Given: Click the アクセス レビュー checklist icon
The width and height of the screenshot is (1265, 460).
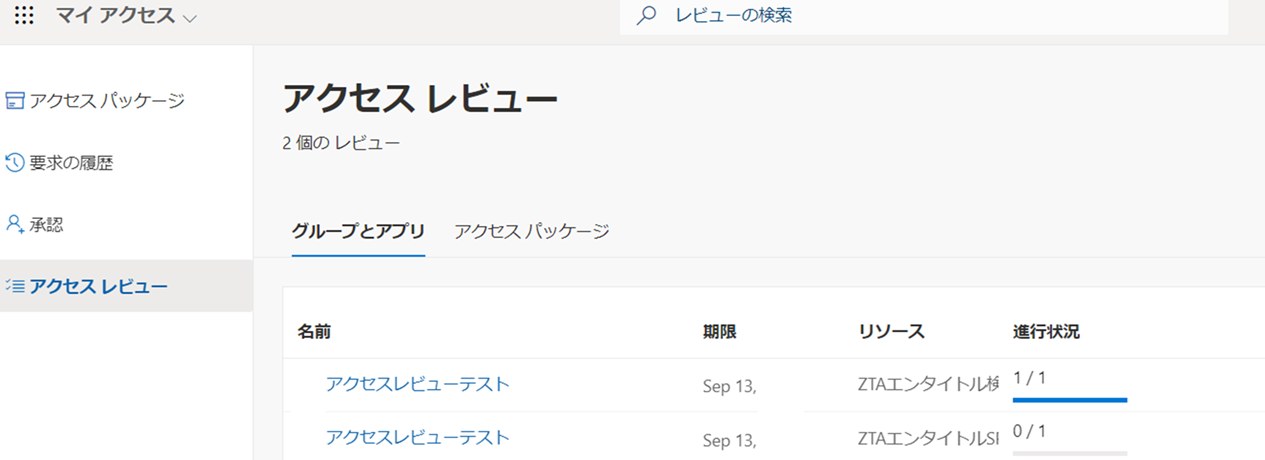Looking at the screenshot, I should pyautogui.click(x=15, y=286).
